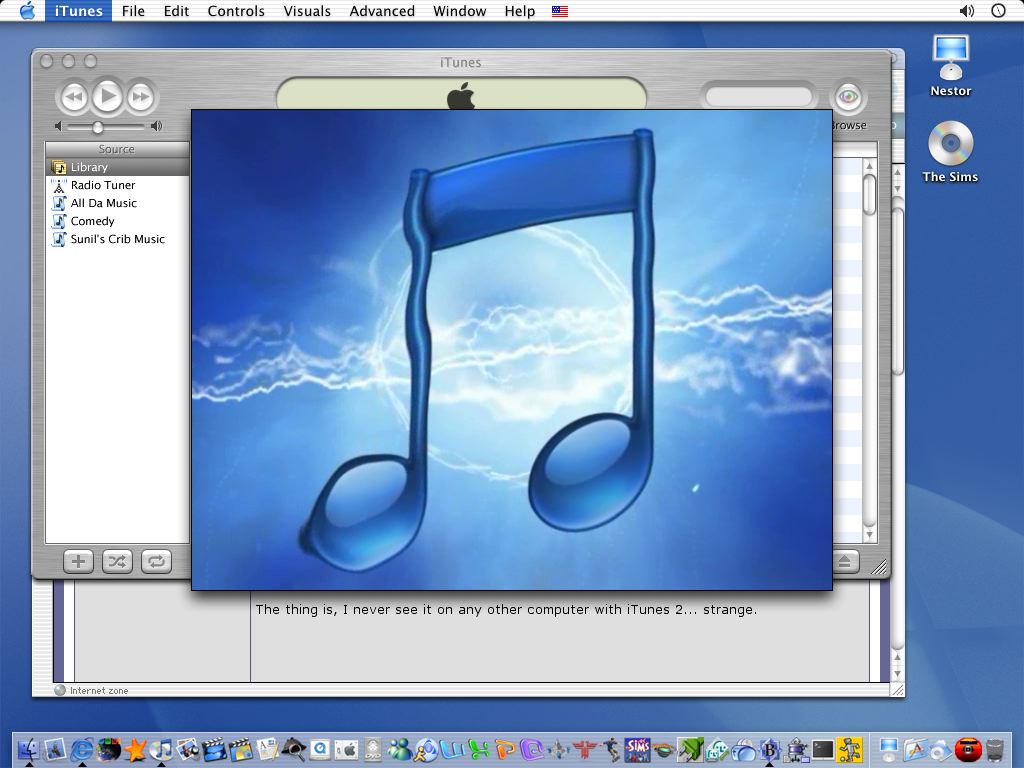Start playback with the Play button
The height and width of the screenshot is (768, 1024).
pos(108,97)
